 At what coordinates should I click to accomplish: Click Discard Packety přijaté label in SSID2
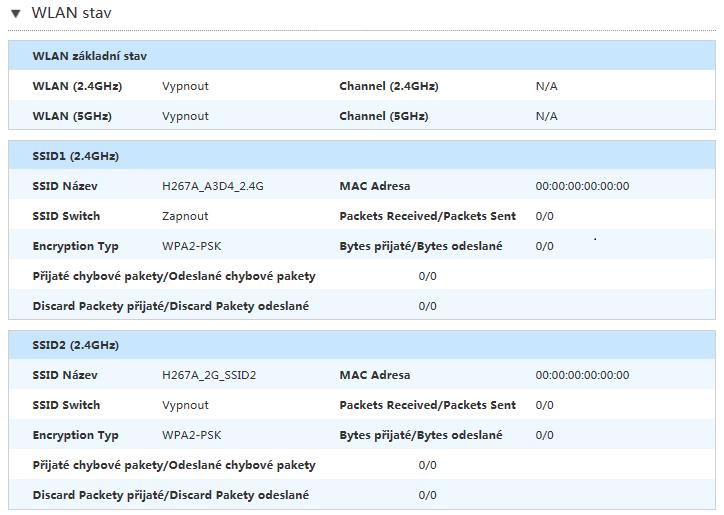(x=171, y=495)
